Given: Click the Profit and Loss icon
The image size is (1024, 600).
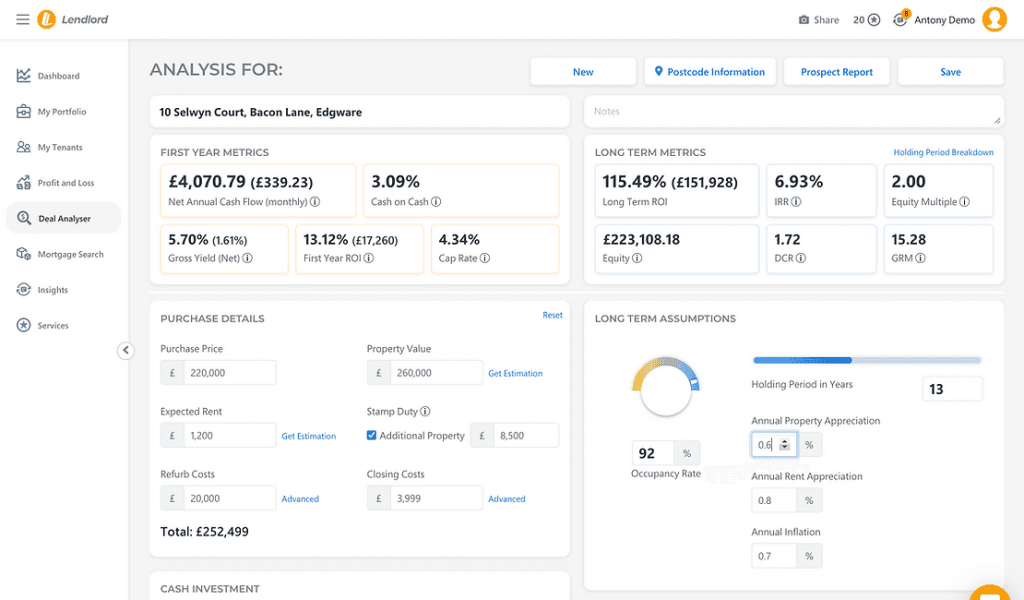Looking at the screenshot, I should (24, 183).
